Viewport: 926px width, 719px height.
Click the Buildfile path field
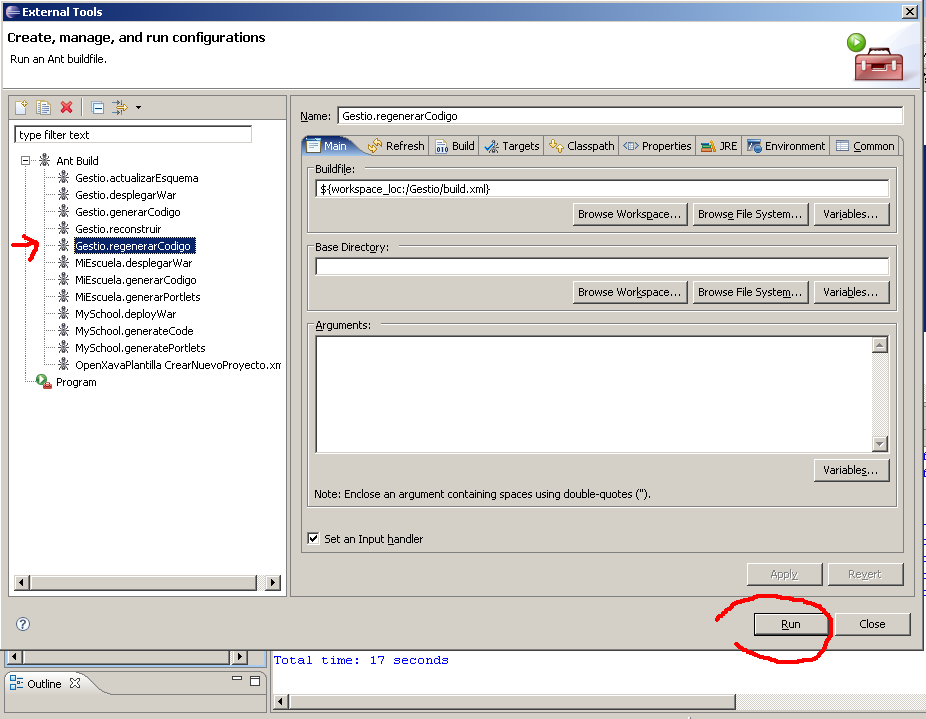click(602, 189)
